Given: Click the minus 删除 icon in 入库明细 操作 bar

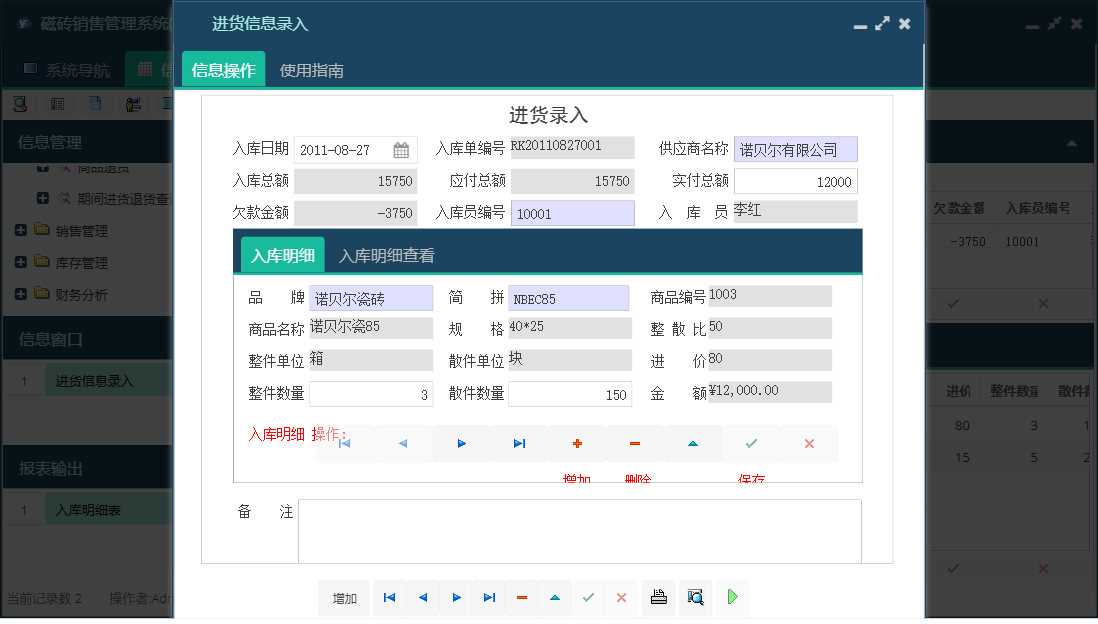Looking at the screenshot, I should [x=635, y=443].
